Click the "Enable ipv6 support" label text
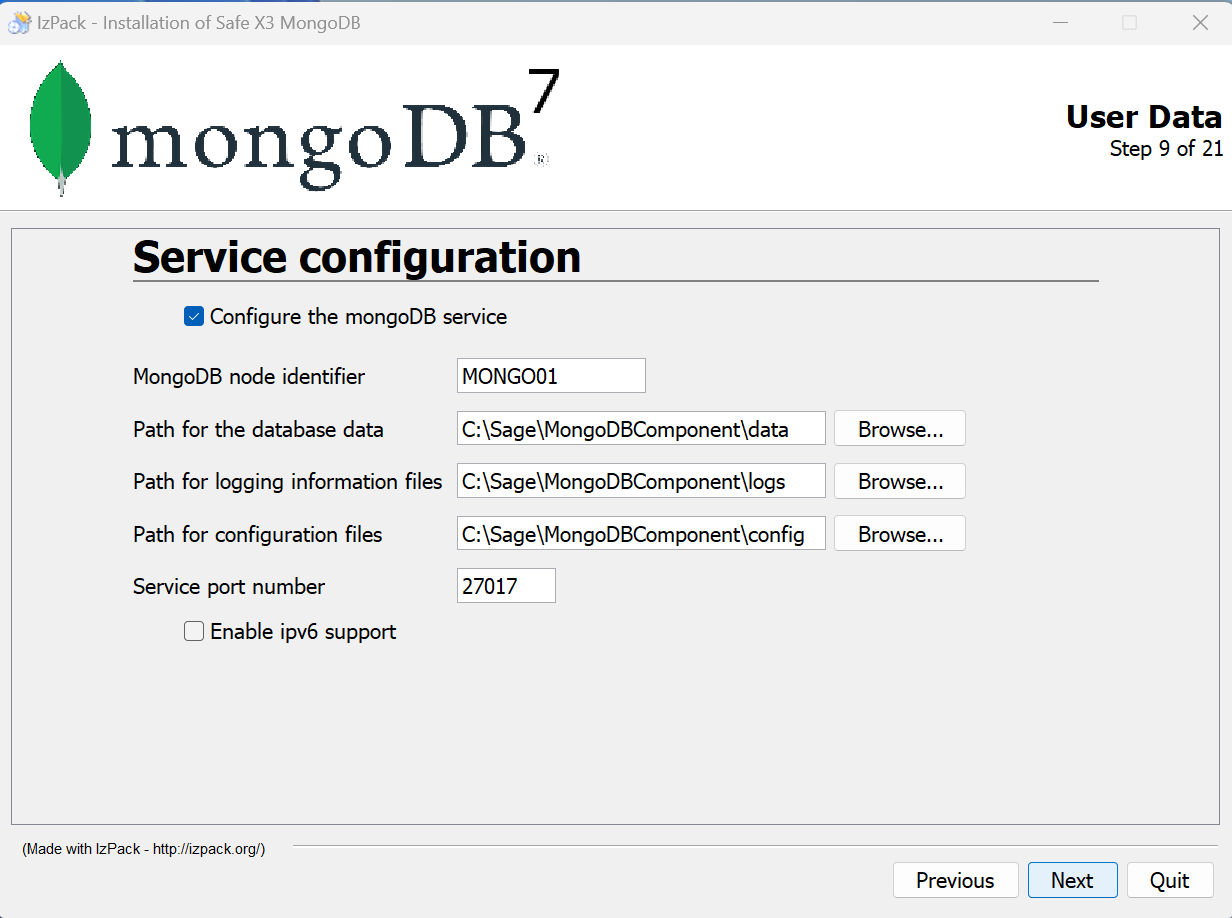The image size is (1232, 918). tap(303, 632)
